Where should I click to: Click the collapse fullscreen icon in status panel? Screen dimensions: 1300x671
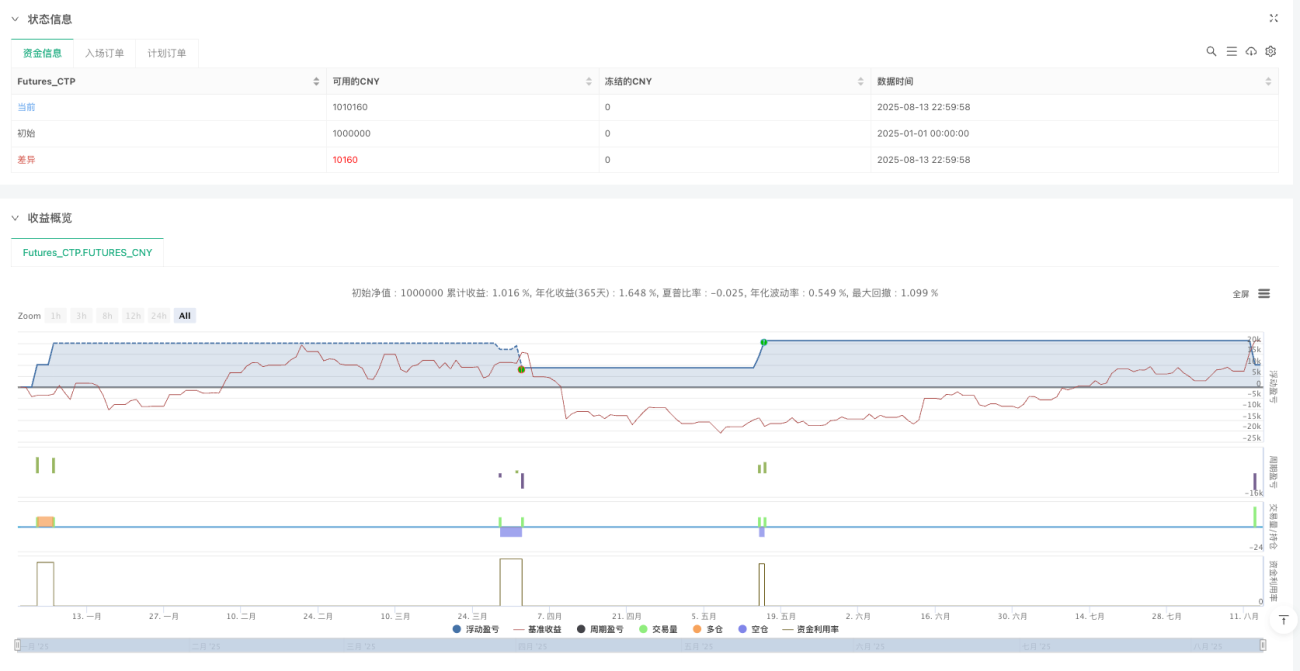(1273, 18)
